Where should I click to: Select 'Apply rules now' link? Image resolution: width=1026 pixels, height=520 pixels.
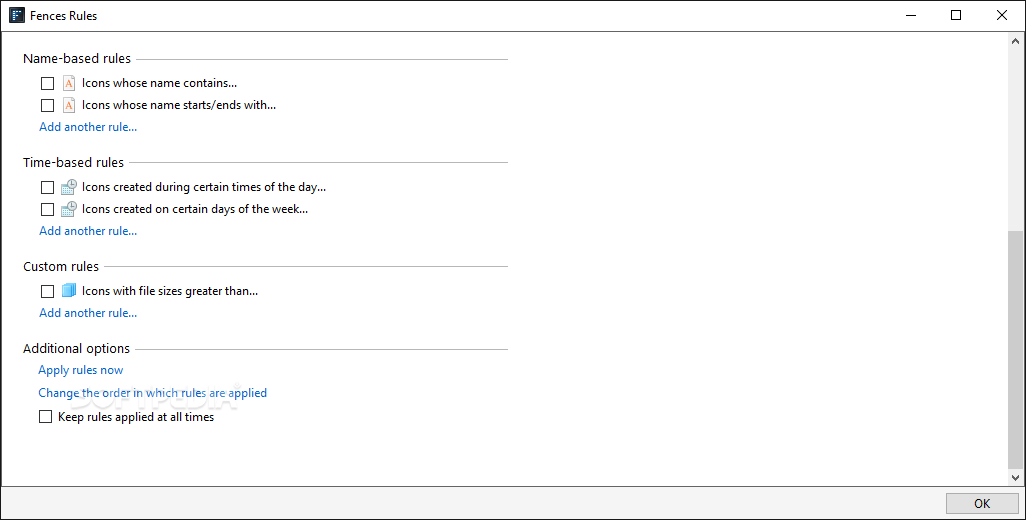click(80, 370)
